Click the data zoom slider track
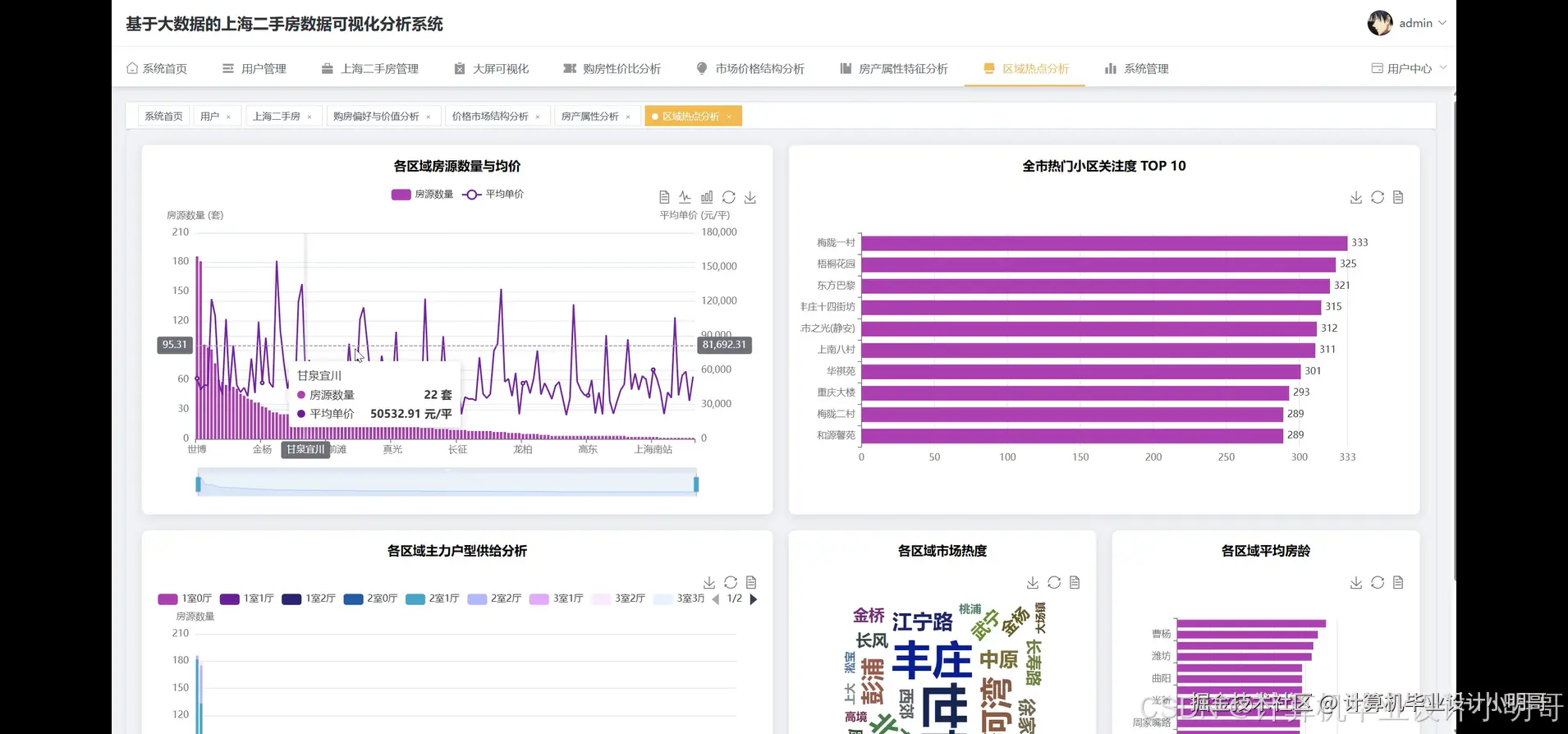 tap(447, 483)
